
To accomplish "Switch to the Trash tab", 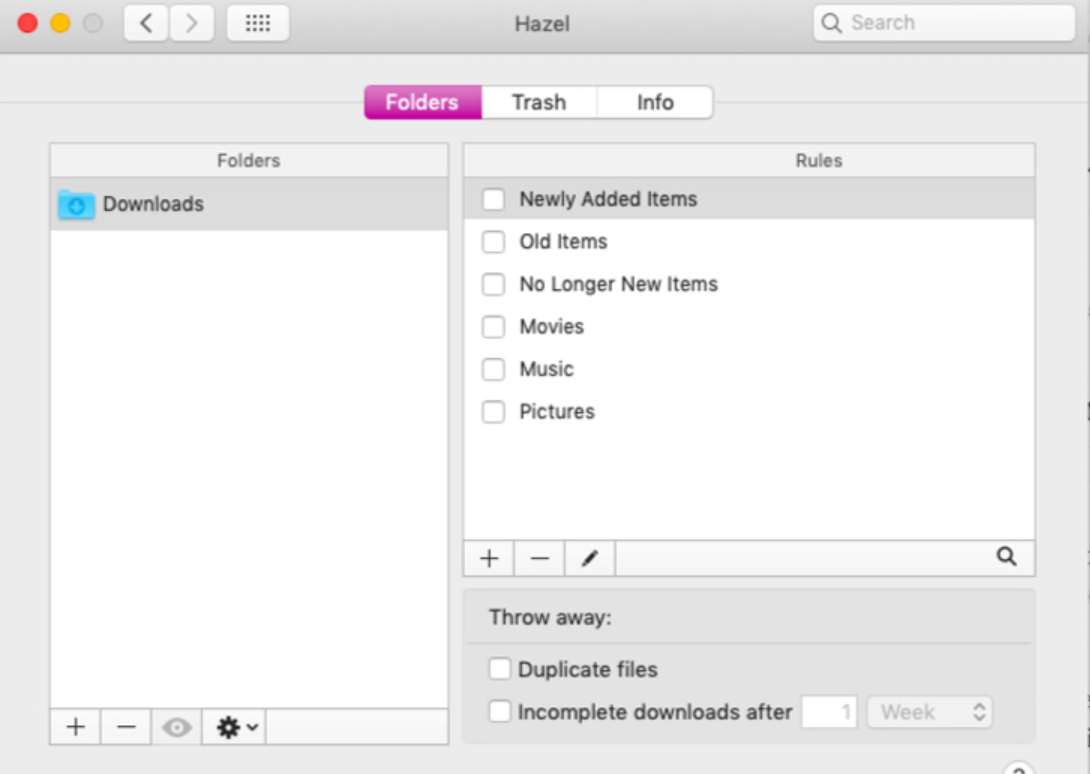I will point(539,102).
